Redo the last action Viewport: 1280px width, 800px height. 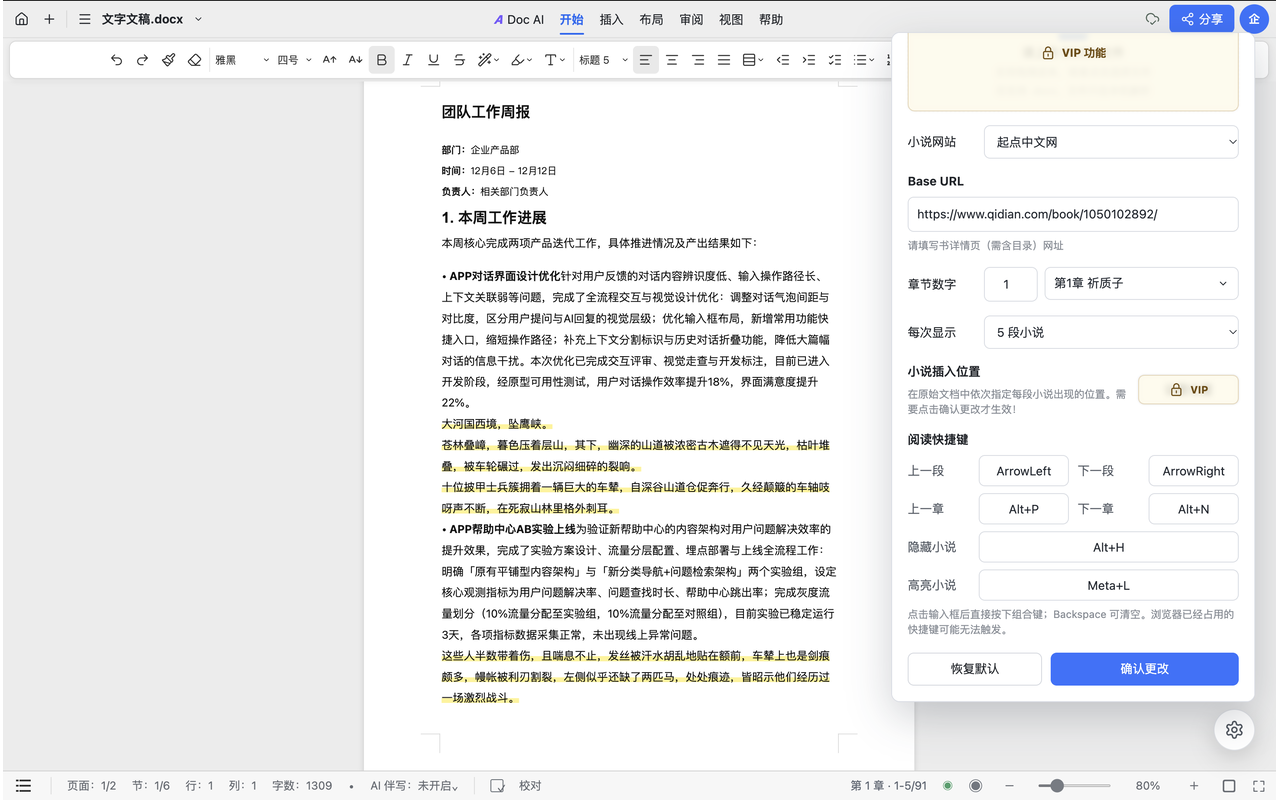142,60
